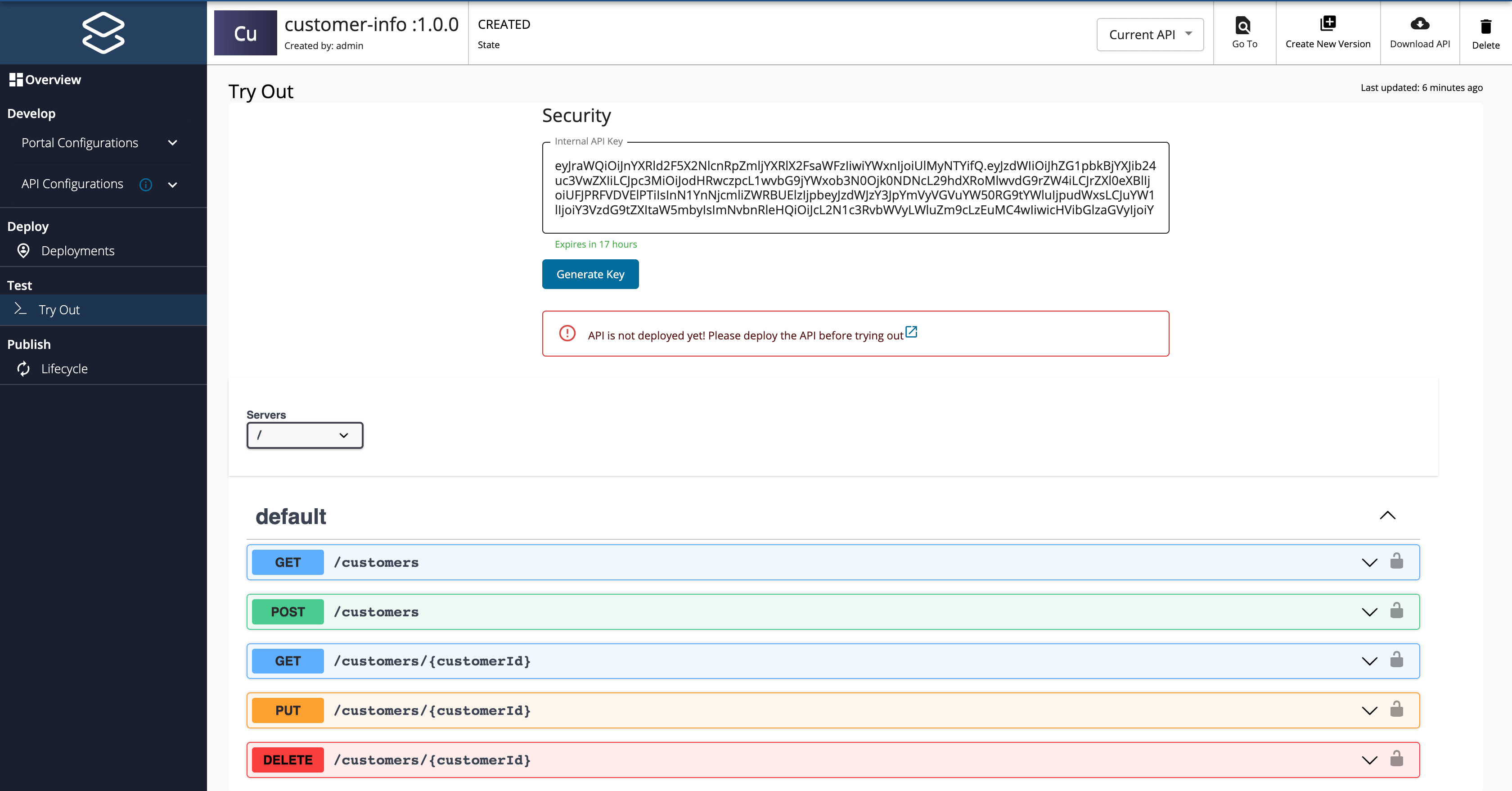Click lock icon on GET /customers/{customerId}
The image size is (1512, 791).
point(1396,660)
